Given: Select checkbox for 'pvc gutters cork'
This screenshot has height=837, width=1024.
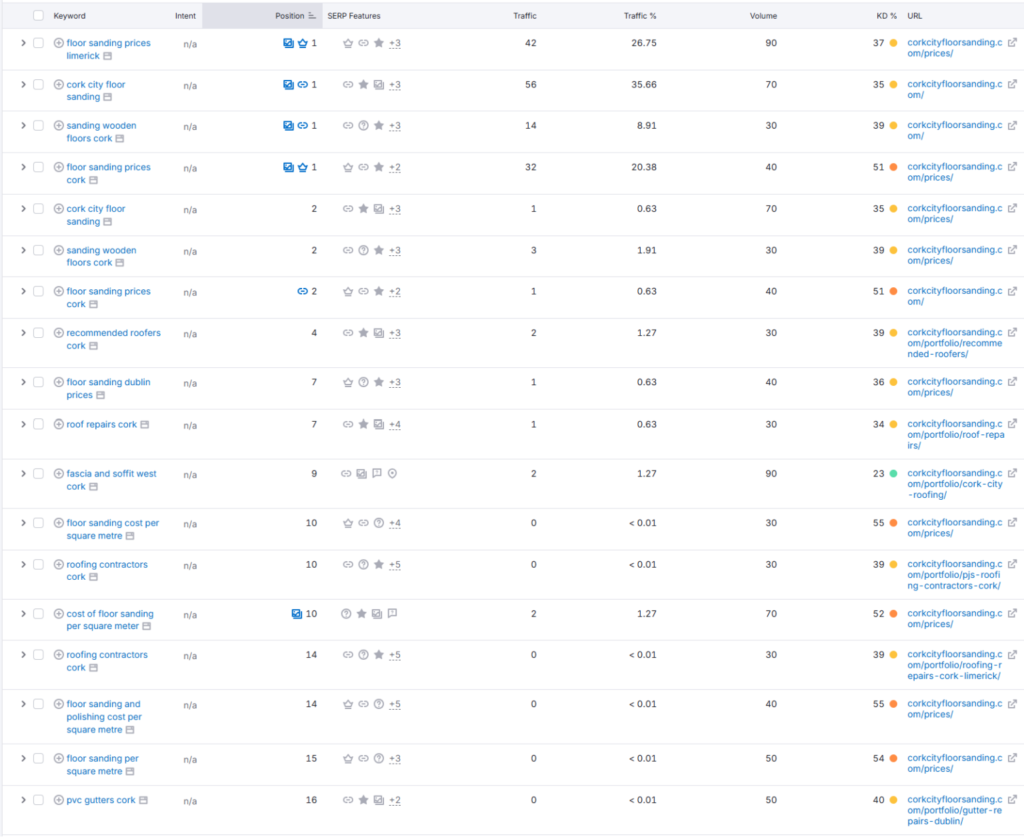Looking at the screenshot, I should point(39,800).
